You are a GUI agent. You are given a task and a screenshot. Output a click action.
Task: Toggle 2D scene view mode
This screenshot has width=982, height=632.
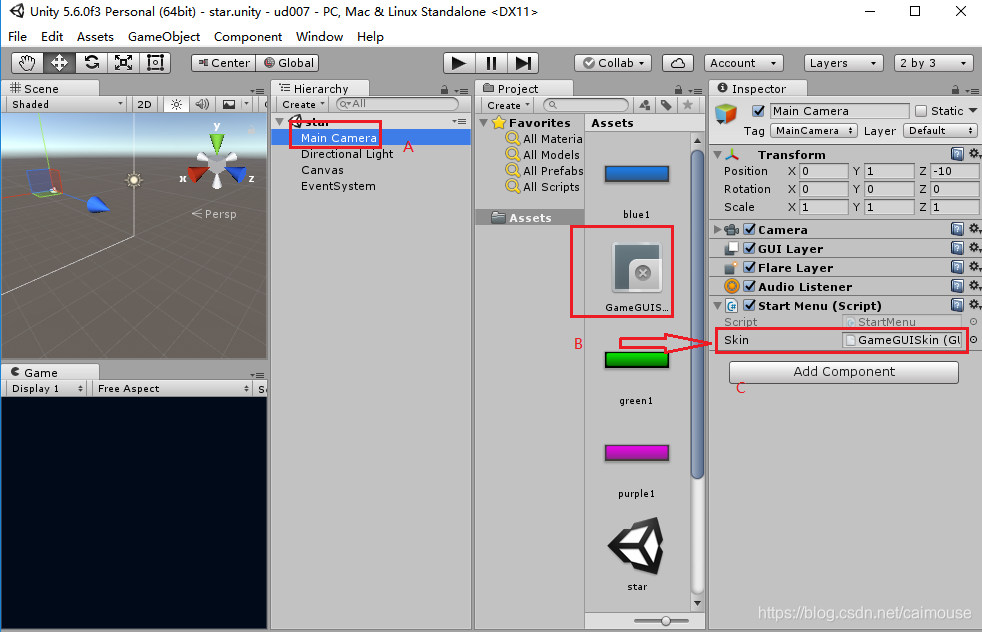144,105
